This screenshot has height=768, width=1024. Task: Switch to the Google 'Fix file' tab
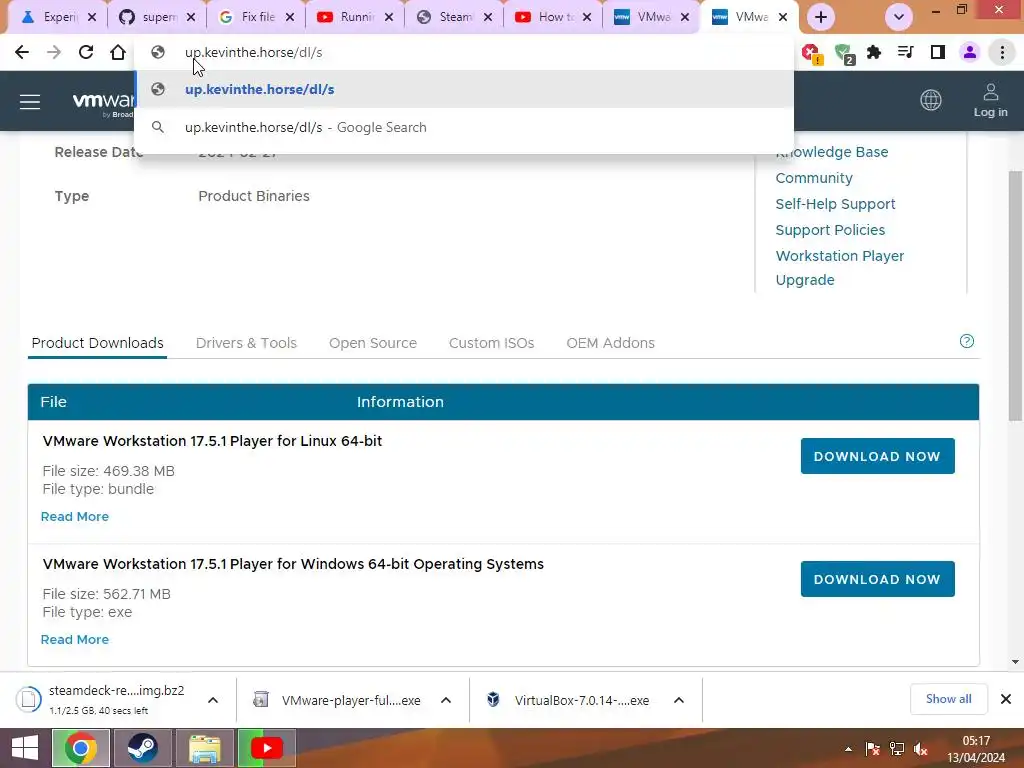click(x=256, y=17)
